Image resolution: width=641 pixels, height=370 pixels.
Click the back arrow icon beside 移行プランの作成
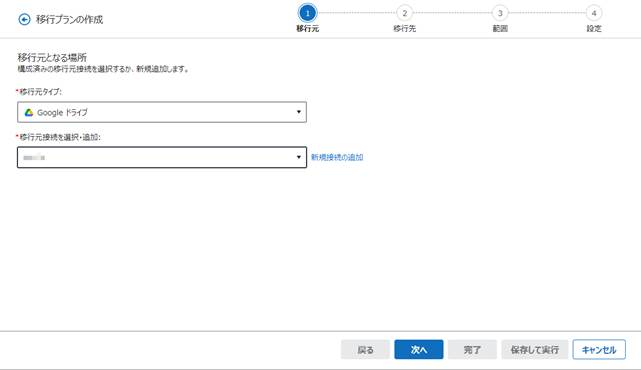click(25, 19)
